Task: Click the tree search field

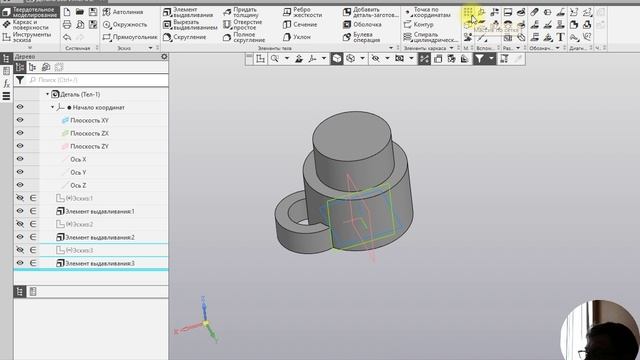Action: pyautogui.click(x=97, y=80)
